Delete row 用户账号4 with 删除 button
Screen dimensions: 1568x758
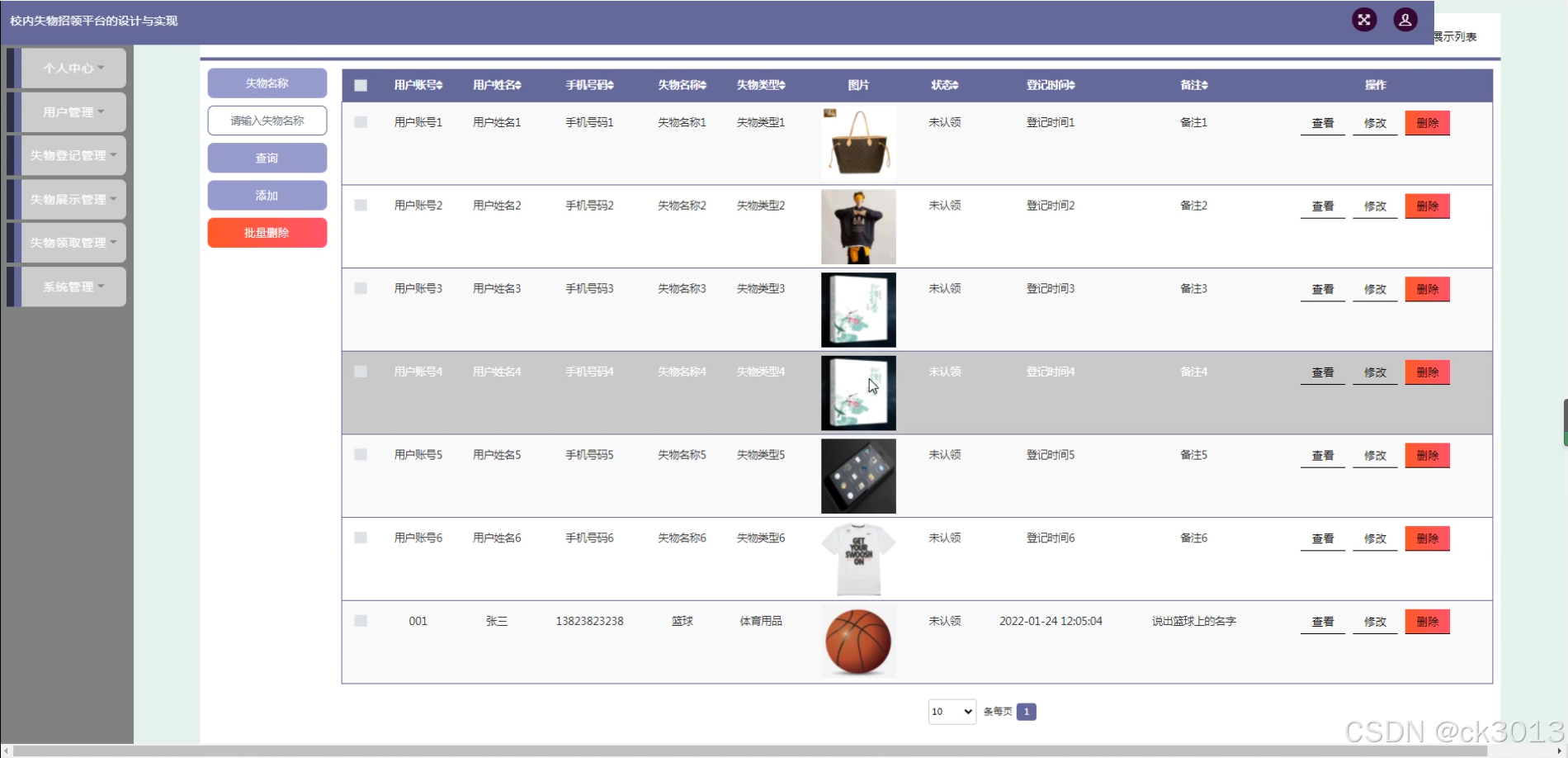coord(1428,372)
